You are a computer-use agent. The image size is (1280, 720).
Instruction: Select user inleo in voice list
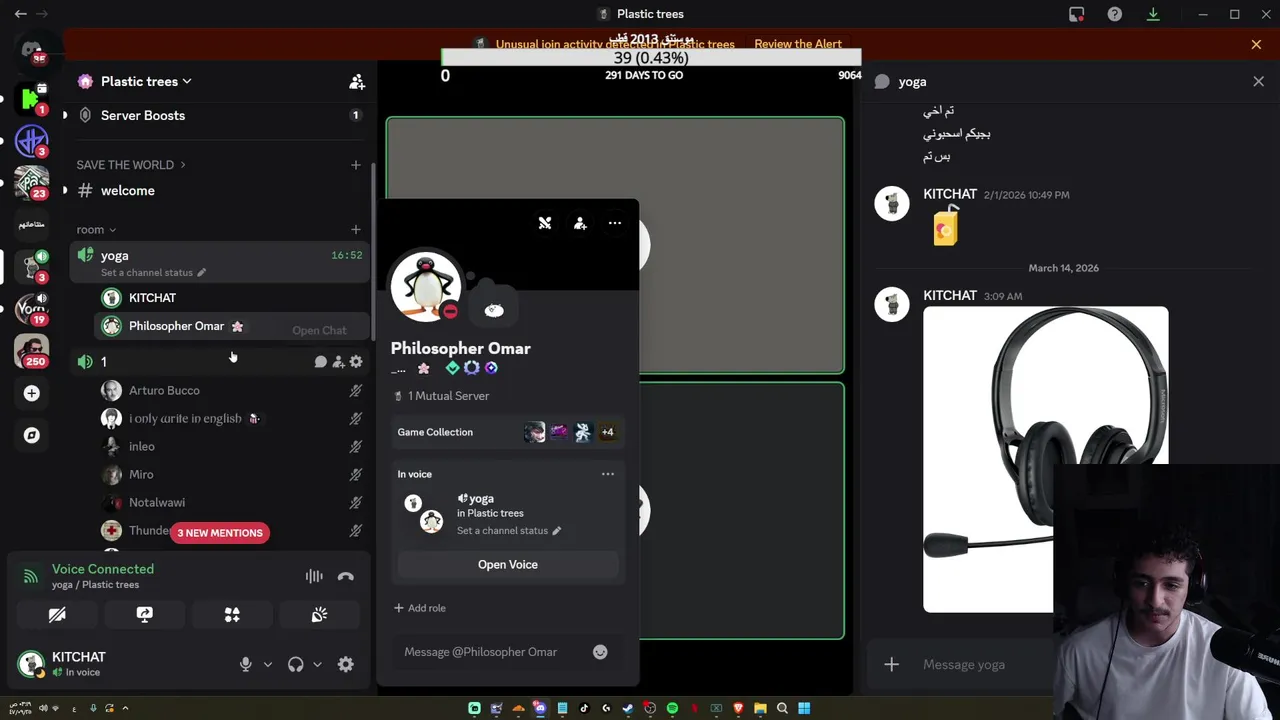(232, 446)
